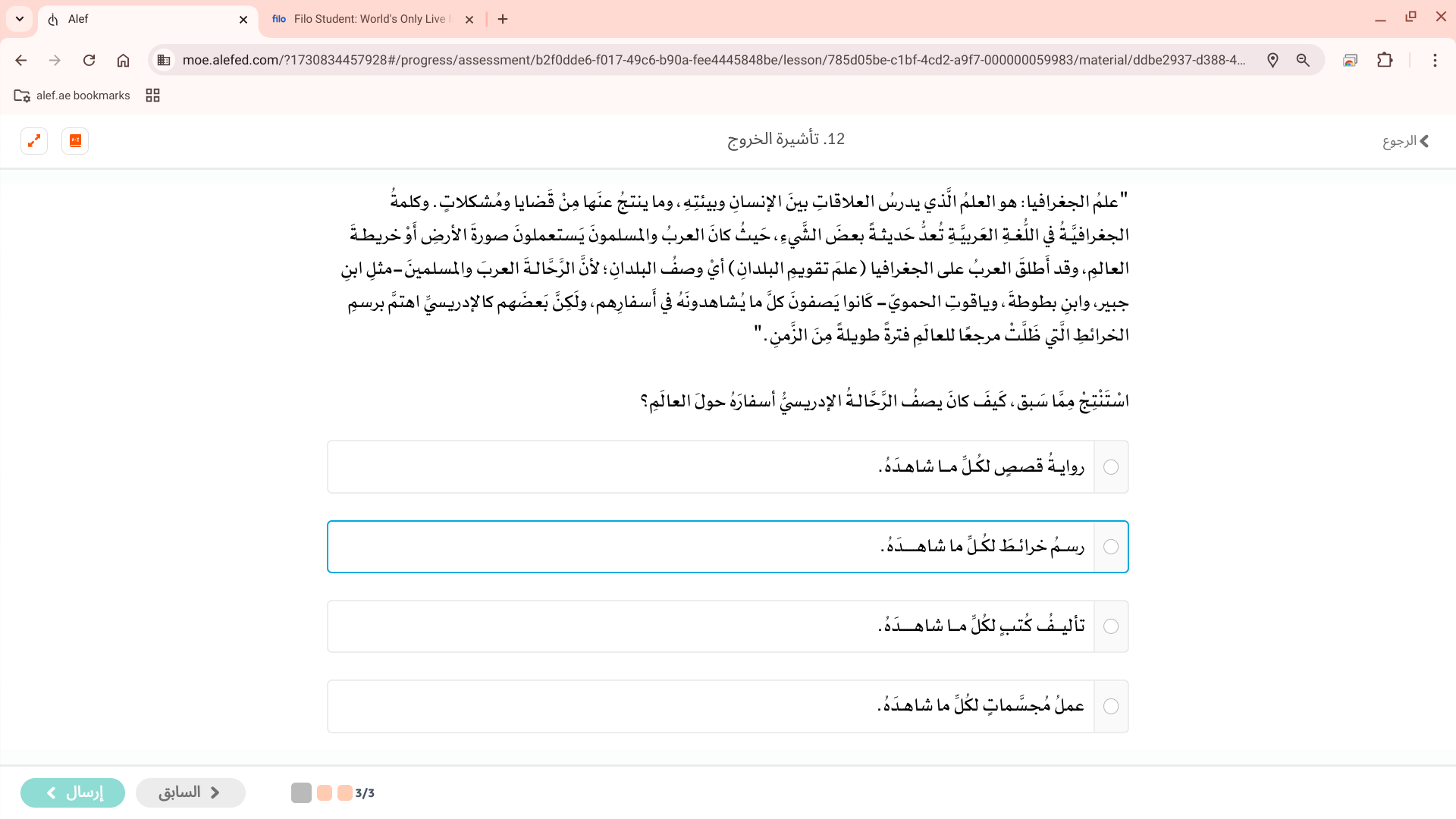Open the alef.ae bookmarks folder

coord(72,96)
